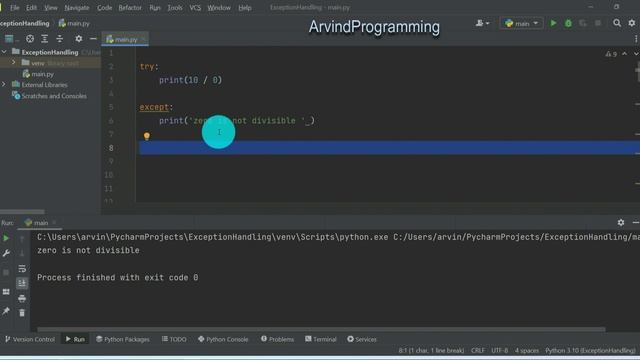Screen dimensions: 640x360
Task: Open TODO tool window
Action: (x=174, y=339)
